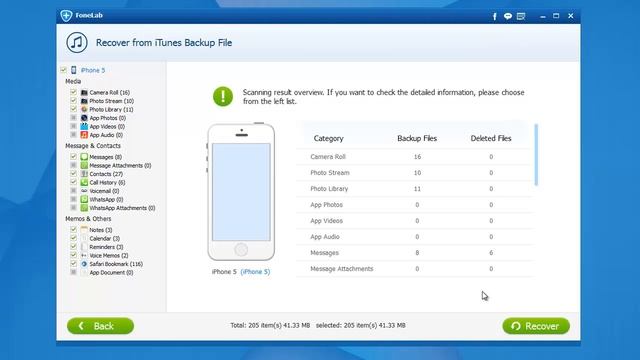Select the Calendar icon
The height and width of the screenshot is (360, 640).
click(84, 238)
